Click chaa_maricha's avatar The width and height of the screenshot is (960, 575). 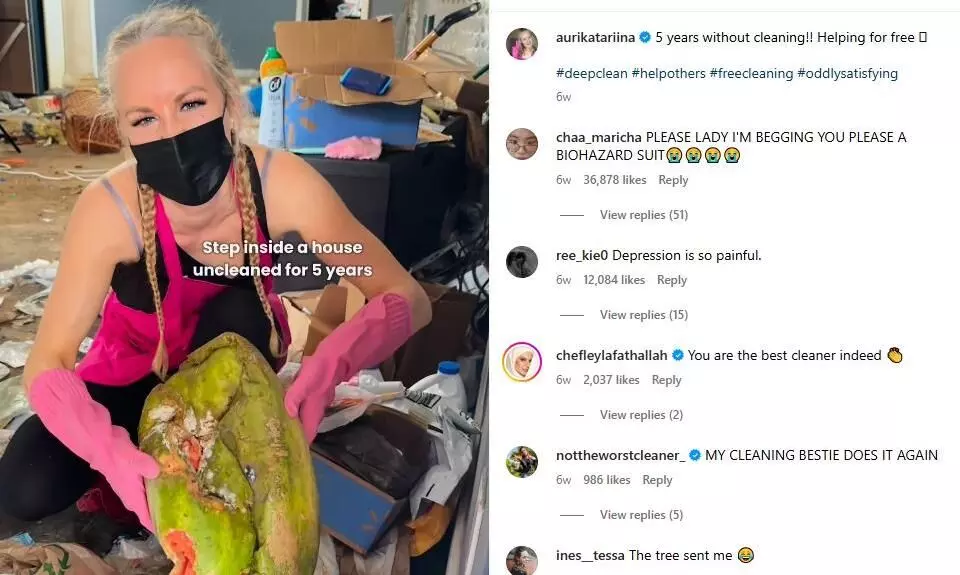click(x=522, y=144)
